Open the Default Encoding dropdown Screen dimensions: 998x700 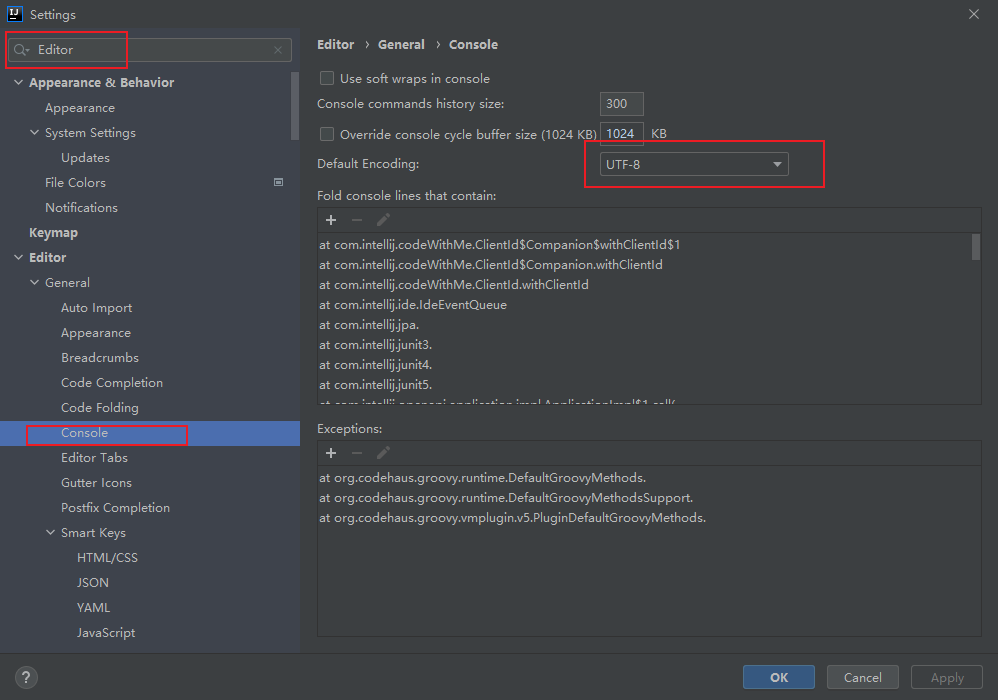[694, 164]
